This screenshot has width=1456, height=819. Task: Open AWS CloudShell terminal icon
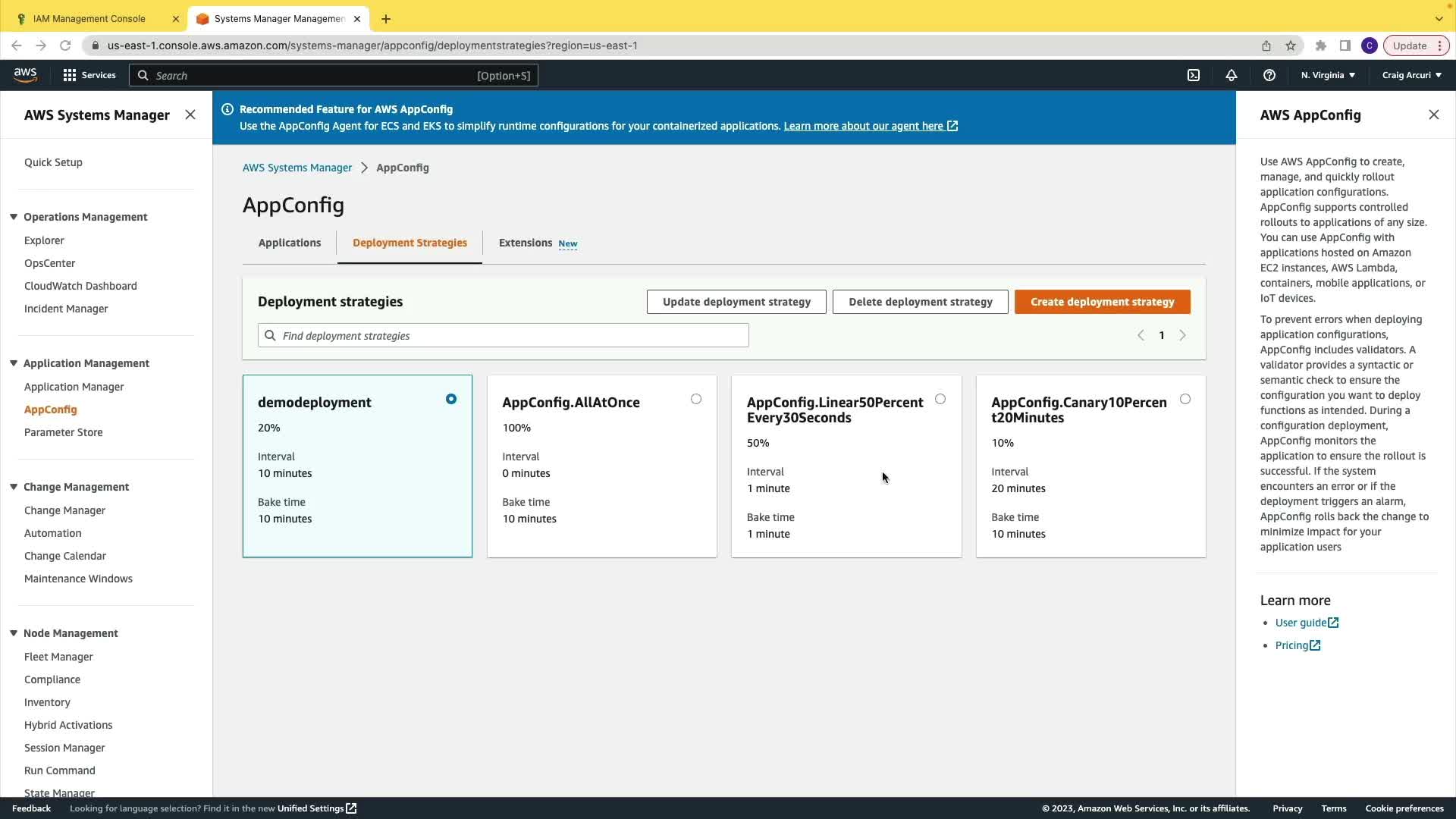point(1194,75)
